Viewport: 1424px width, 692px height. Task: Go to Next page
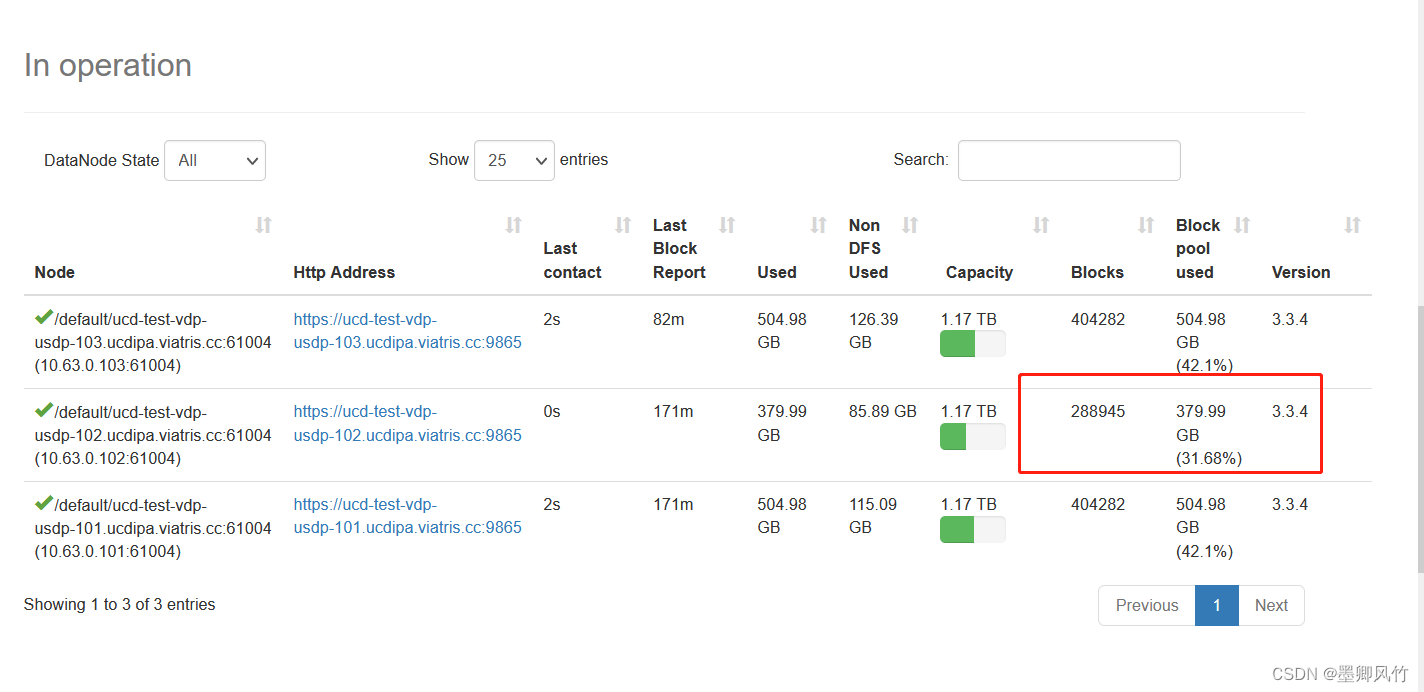[x=1271, y=605]
